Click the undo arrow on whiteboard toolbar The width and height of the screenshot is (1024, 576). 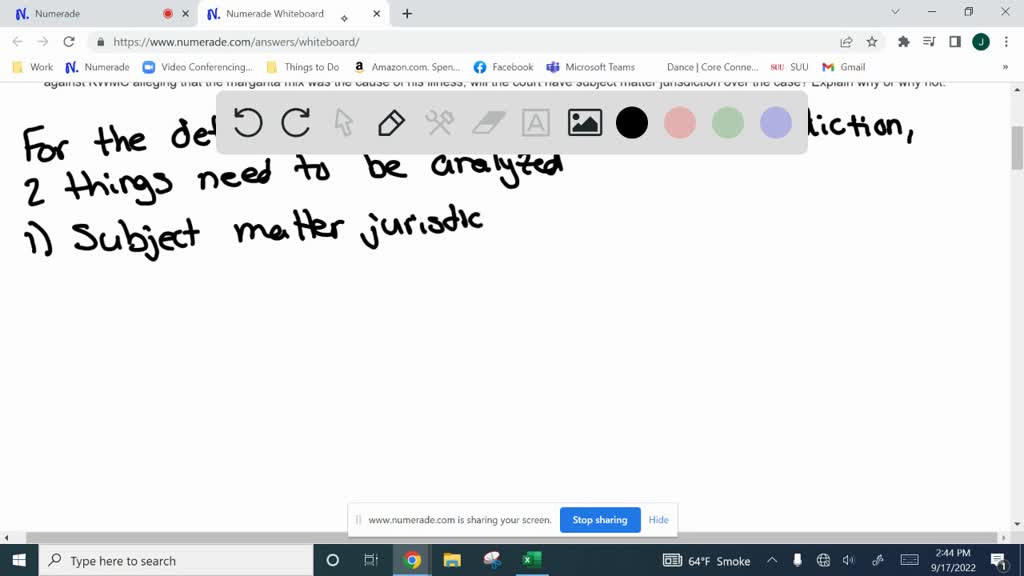point(248,123)
